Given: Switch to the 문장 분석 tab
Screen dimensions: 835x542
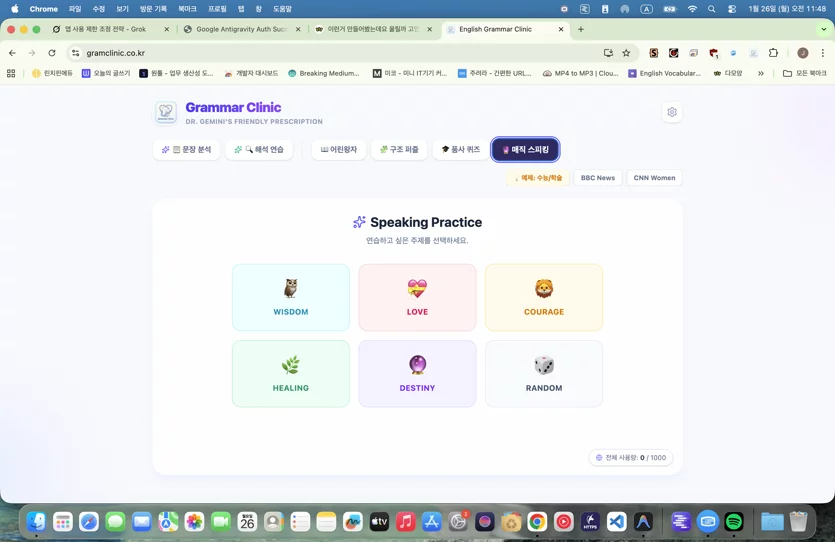Looking at the screenshot, I should point(186,150).
